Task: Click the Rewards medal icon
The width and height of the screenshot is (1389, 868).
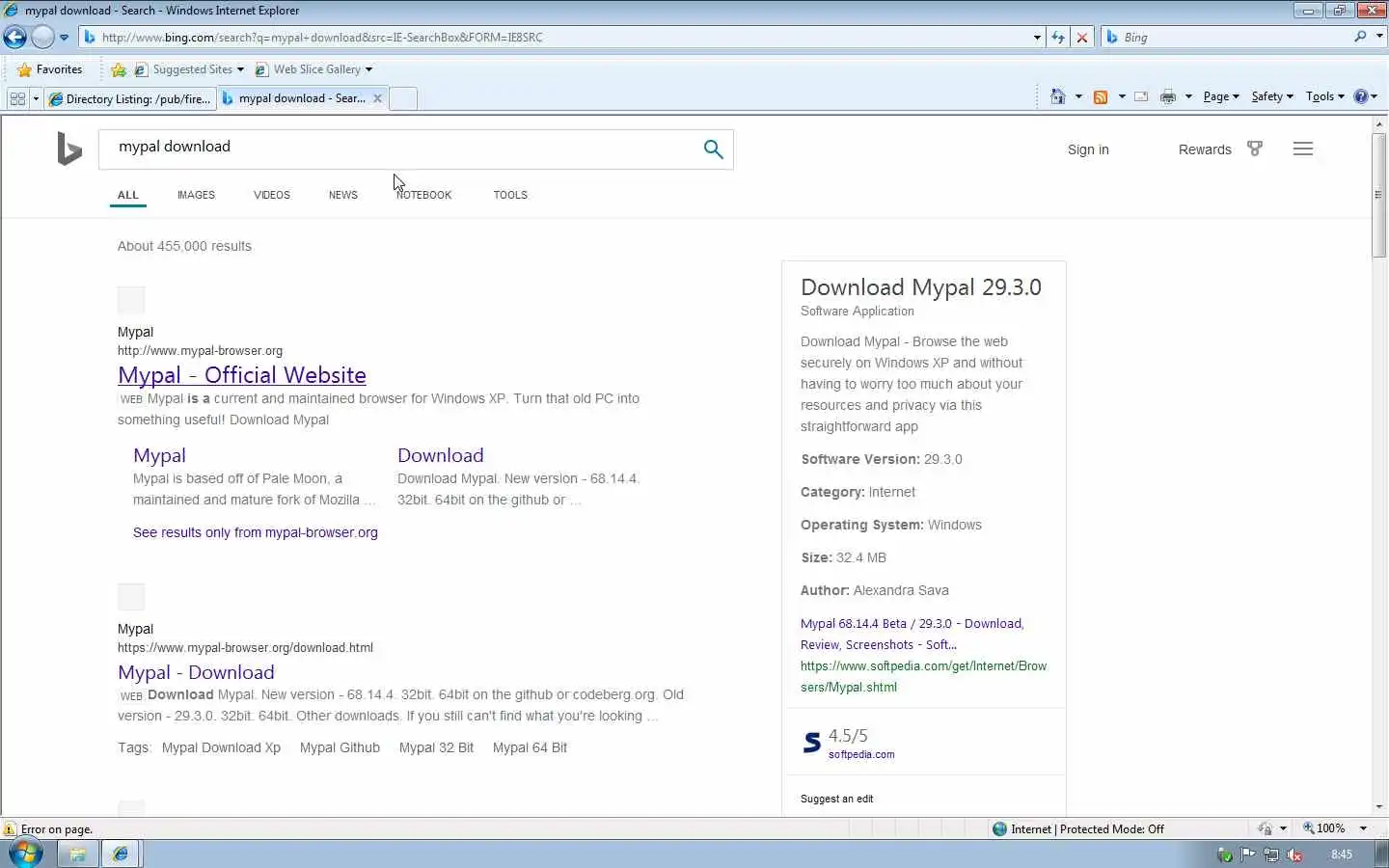Action: pos(1255,149)
